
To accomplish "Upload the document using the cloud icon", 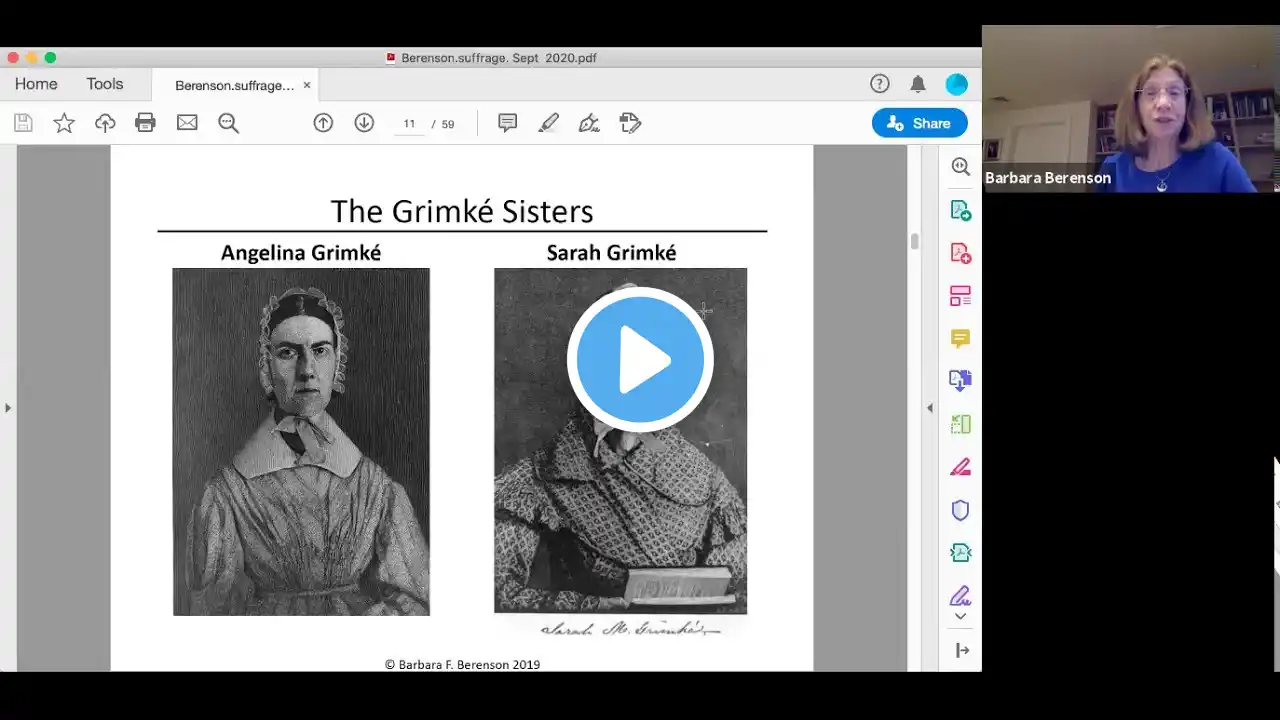I will [105, 123].
